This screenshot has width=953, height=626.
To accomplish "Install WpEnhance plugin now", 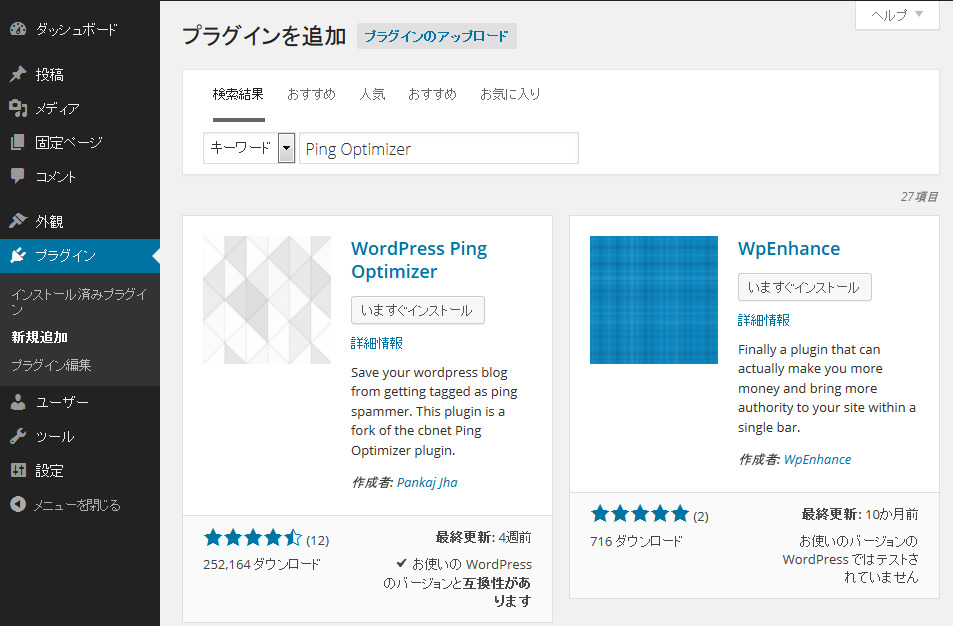I will (x=805, y=287).
